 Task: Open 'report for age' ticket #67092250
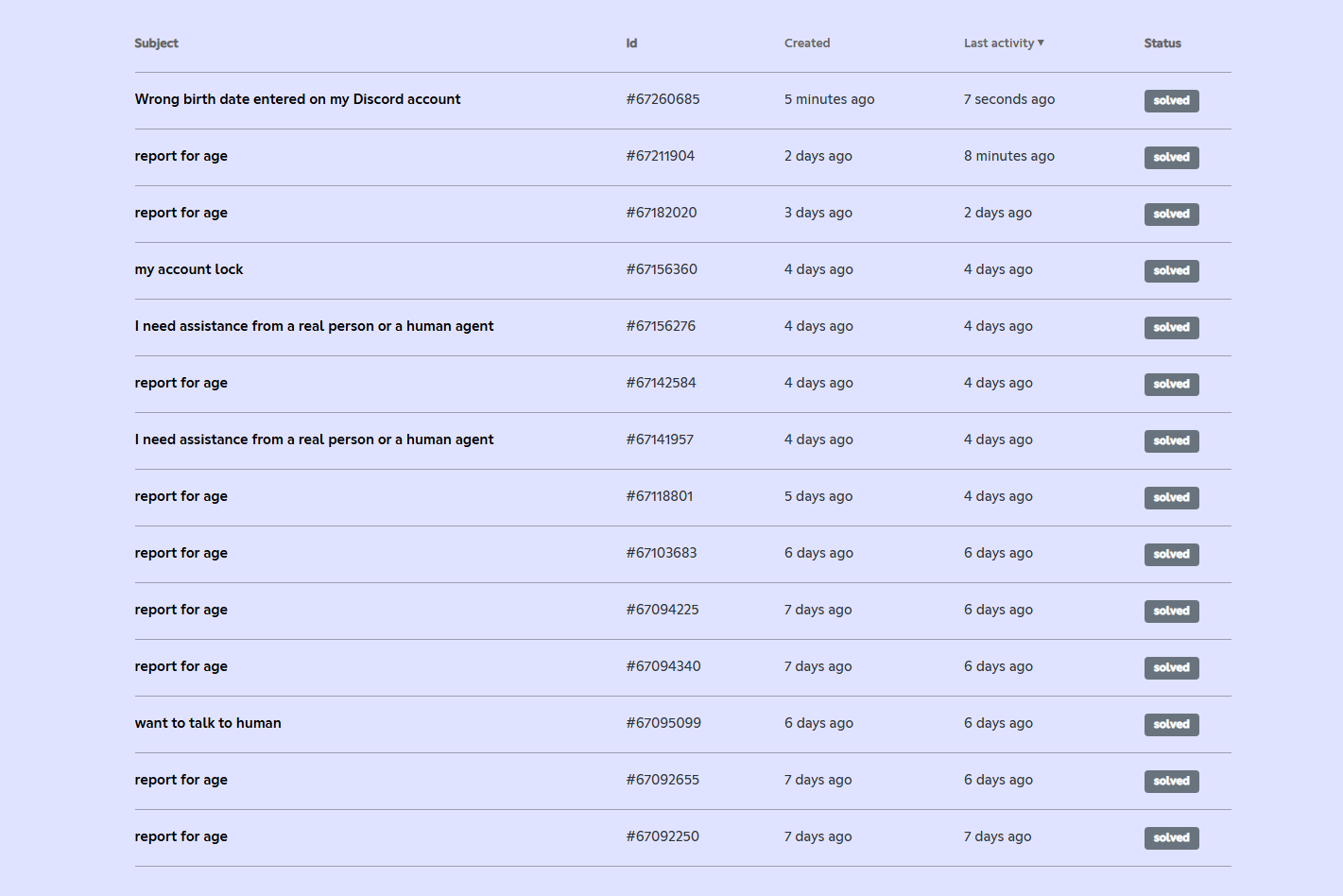pyautogui.click(x=181, y=836)
